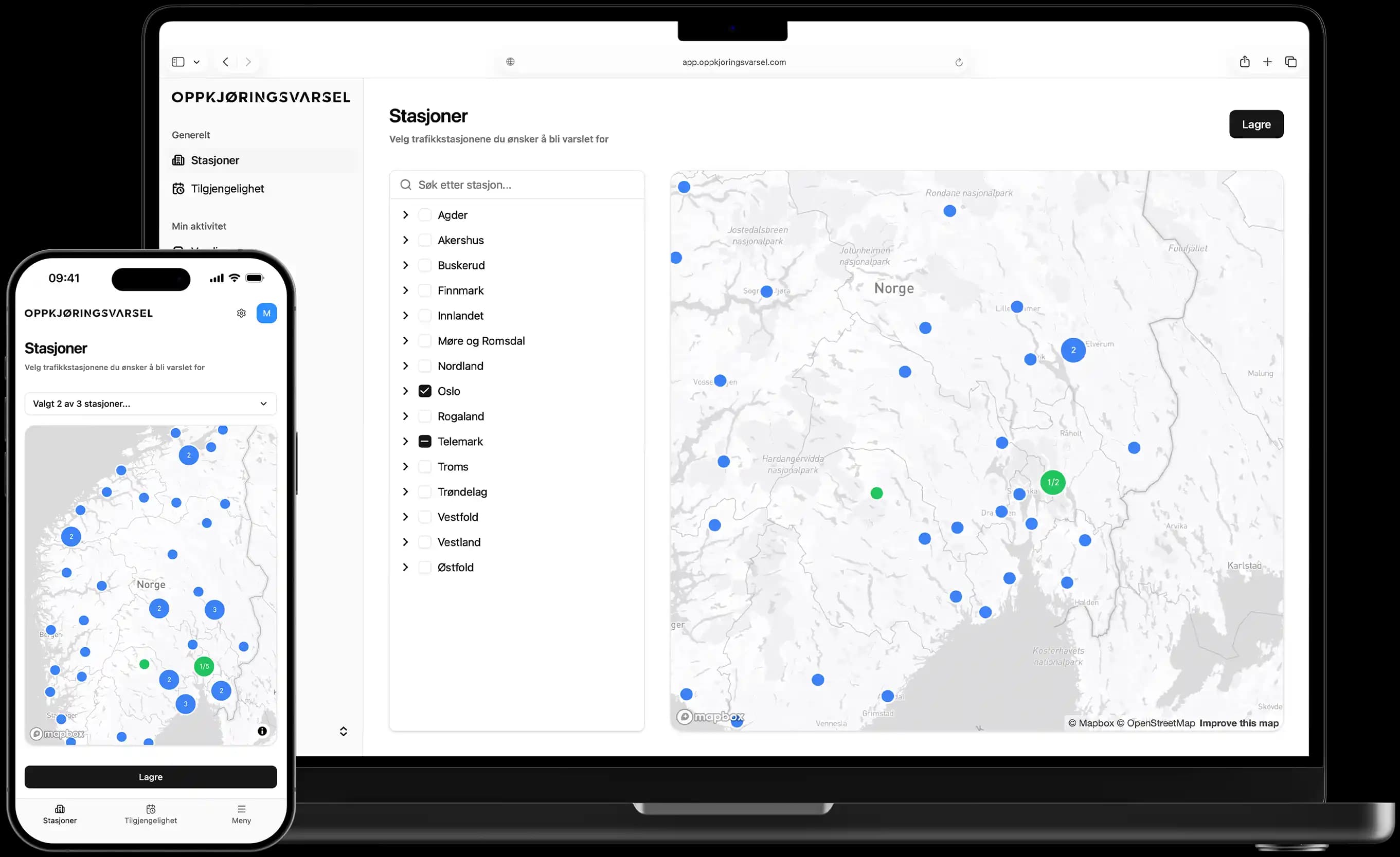The width and height of the screenshot is (1400, 857).
Task: Open the 'Valgt 2 av 3 stasjoner' dropdown
Action: 151,404
